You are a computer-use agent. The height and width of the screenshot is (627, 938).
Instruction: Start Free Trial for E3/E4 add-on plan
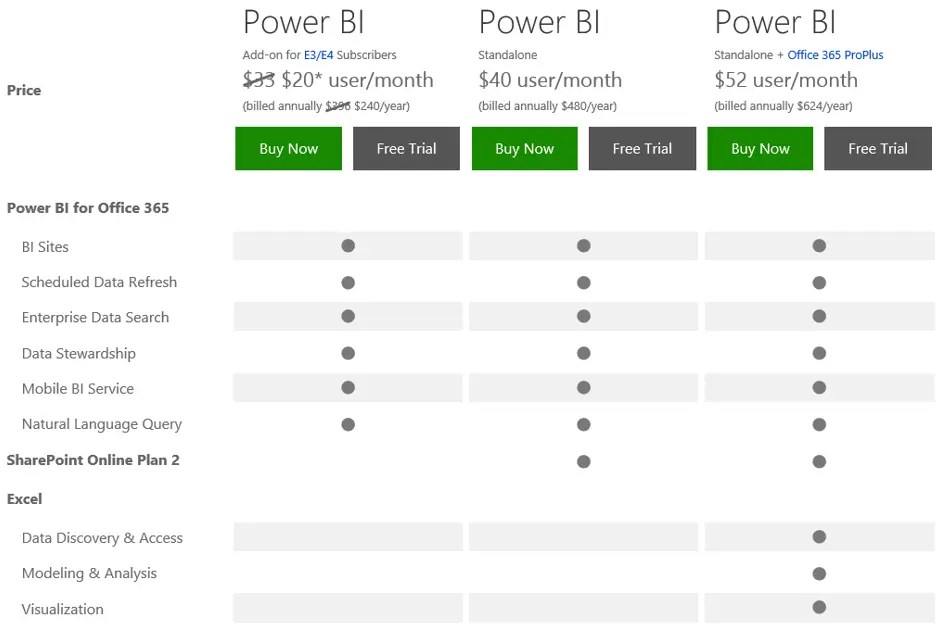[x=406, y=148]
